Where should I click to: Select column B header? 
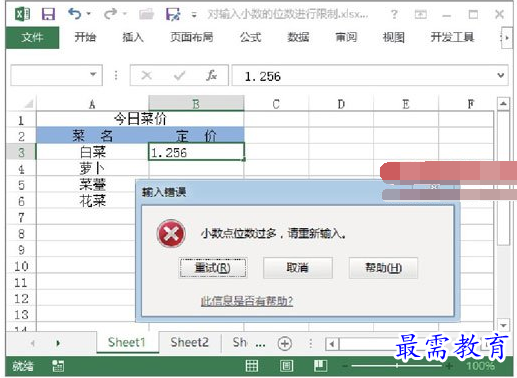196,104
